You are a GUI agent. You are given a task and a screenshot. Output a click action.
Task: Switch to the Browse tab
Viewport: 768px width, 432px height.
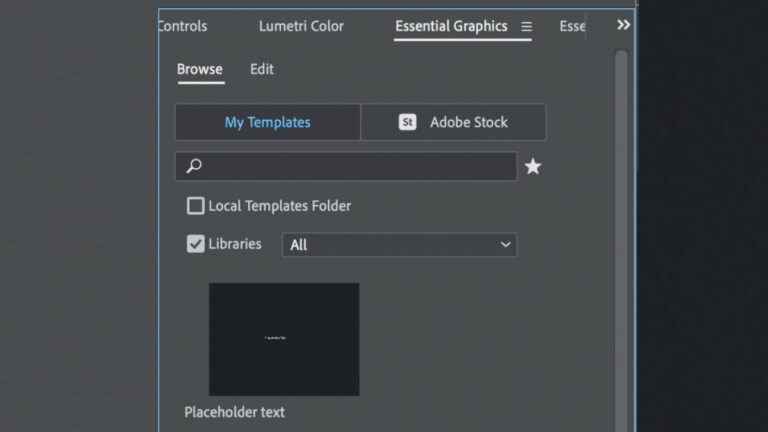pyautogui.click(x=200, y=69)
